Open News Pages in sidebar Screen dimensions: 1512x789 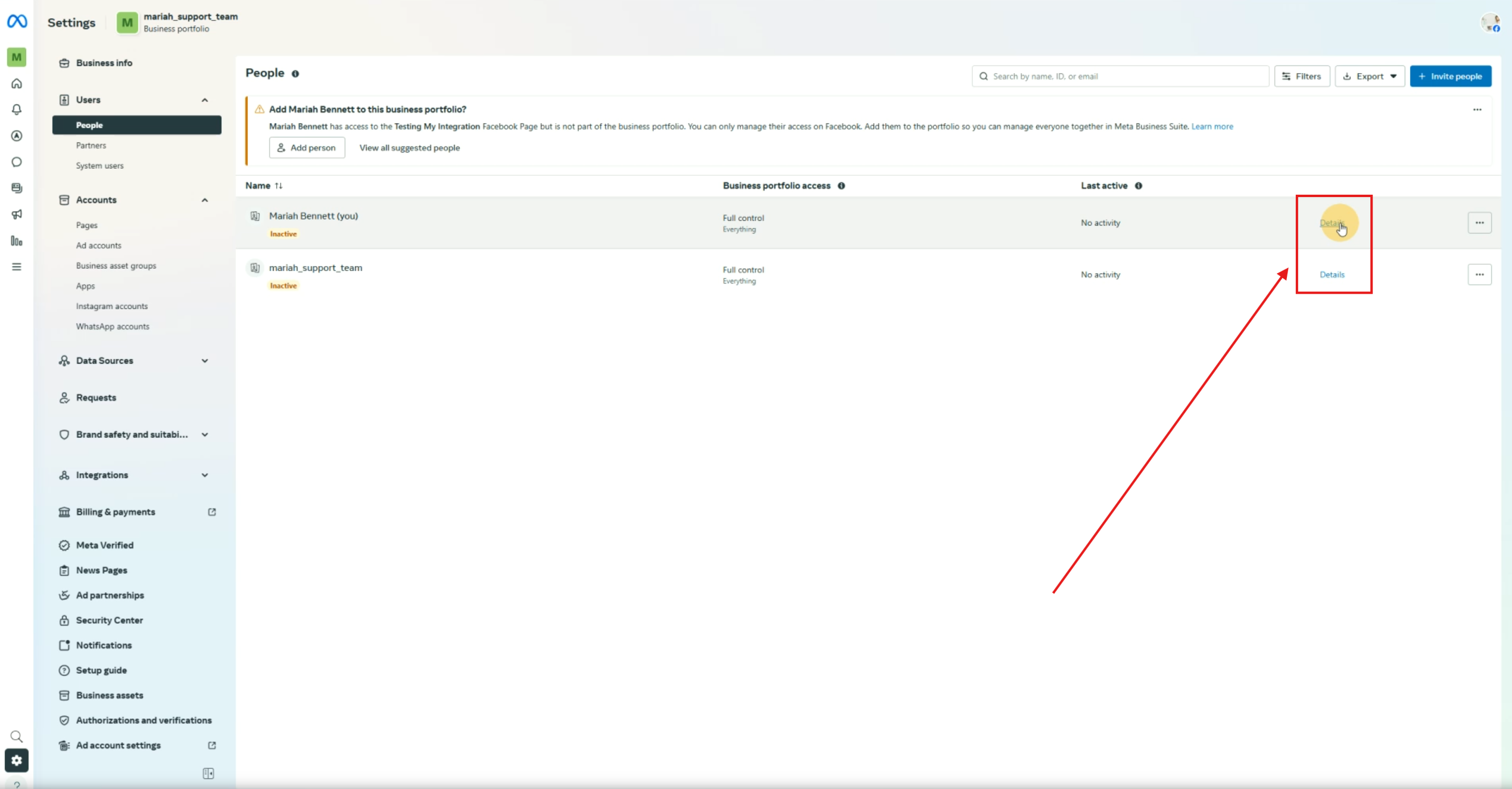click(102, 570)
